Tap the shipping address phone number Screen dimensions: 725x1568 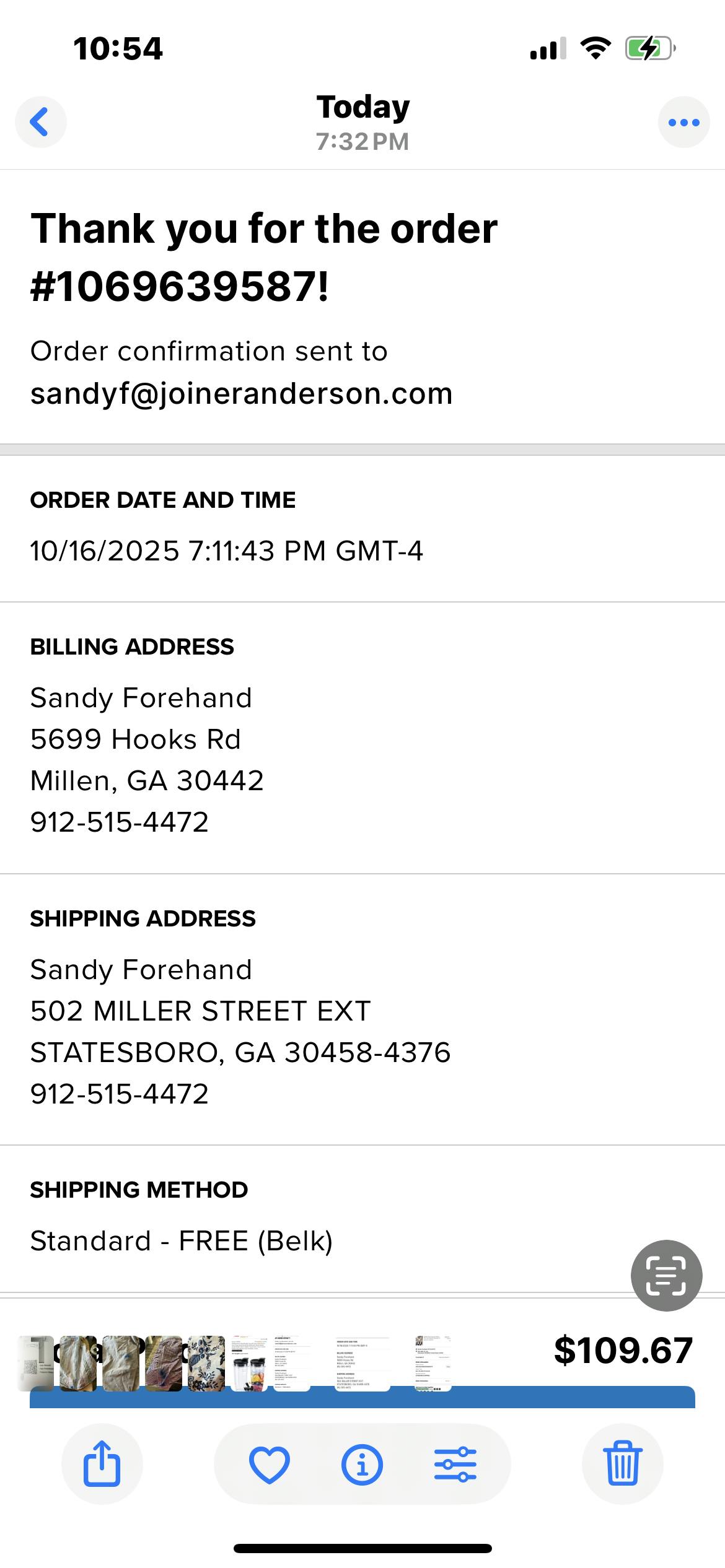click(x=120, y=1094)
